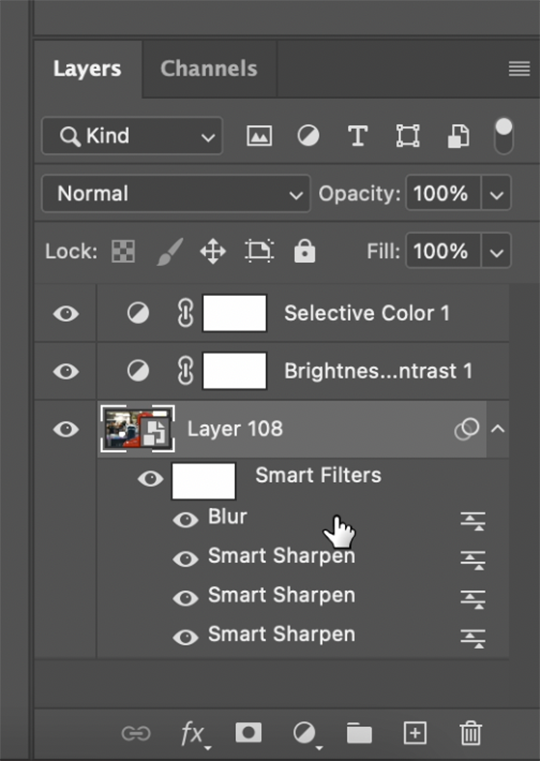
Task: Toggle layer filtering switch
Action: pos(504,136)
